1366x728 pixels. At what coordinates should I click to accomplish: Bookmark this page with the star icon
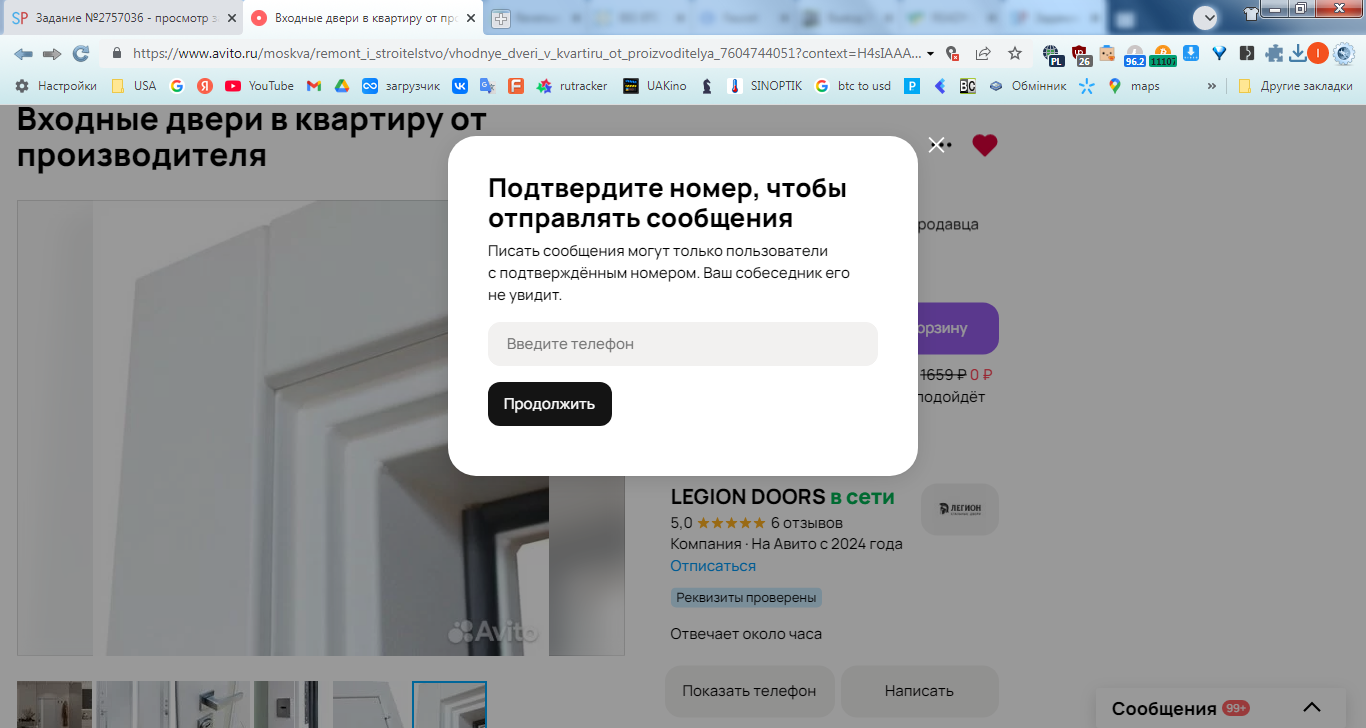click(1015, 54)
